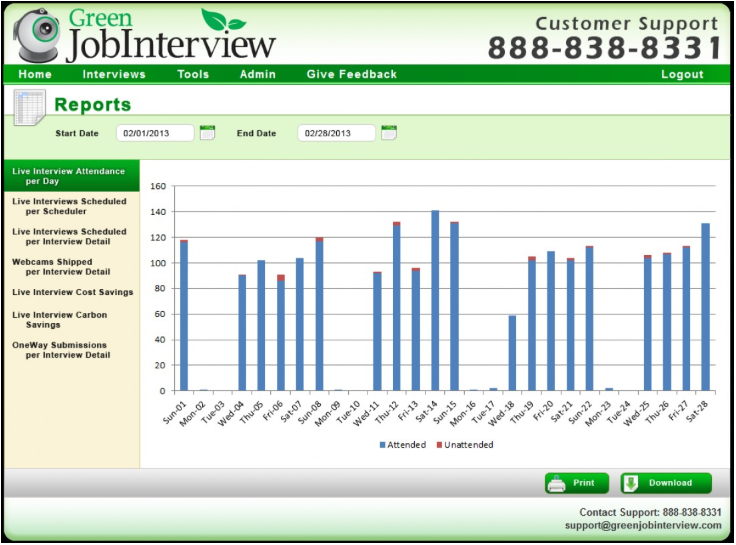Click the green arrow Download icon
This screenshot has width=736, height=545.
click(631, 483)
